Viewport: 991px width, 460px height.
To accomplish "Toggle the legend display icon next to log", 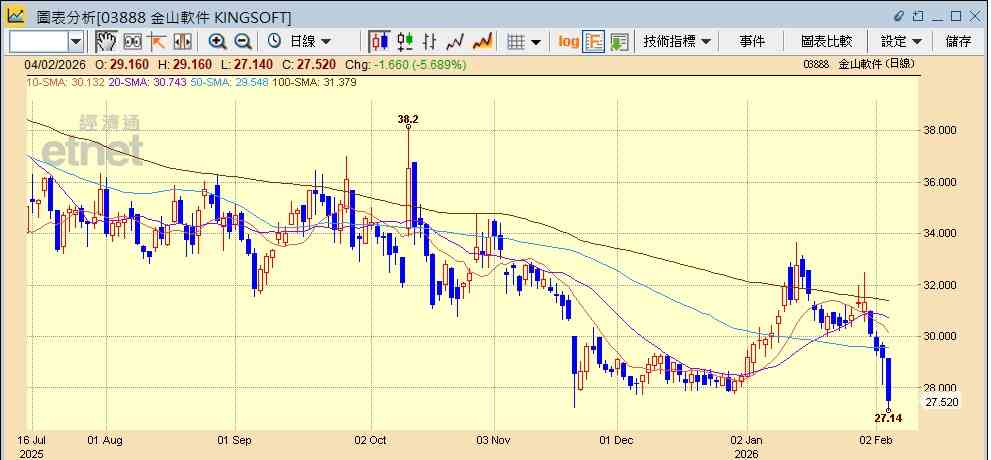I will [x=594, y=42].
